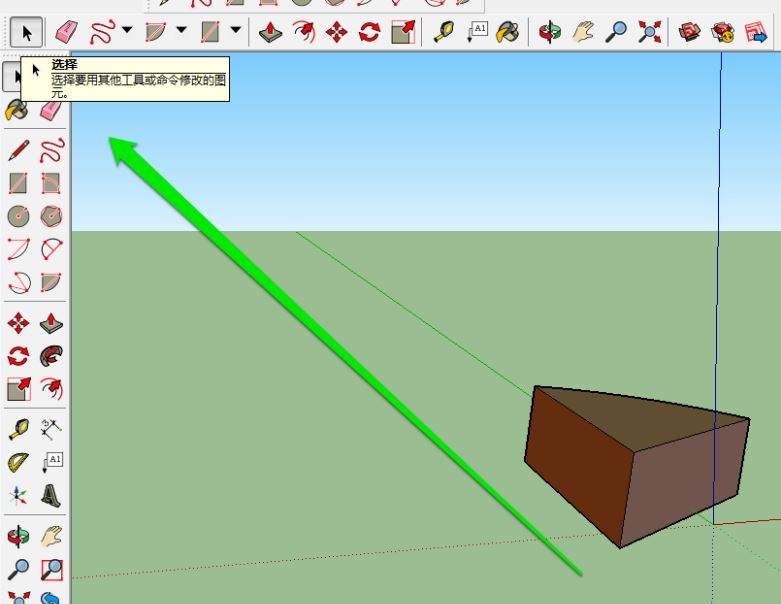Pick the Eraser tool in top toolbar
The image size is (781, 604).
66,32
